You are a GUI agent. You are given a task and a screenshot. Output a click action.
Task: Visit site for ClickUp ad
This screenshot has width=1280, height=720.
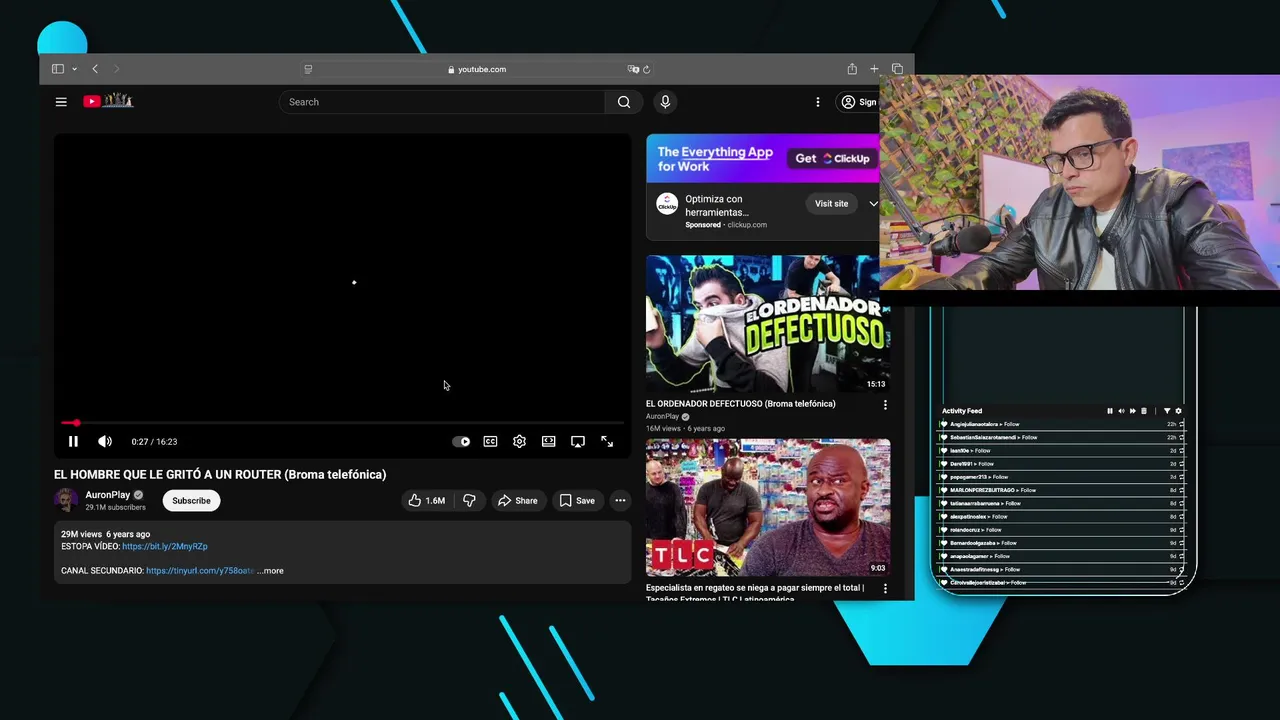coord(831,204)
